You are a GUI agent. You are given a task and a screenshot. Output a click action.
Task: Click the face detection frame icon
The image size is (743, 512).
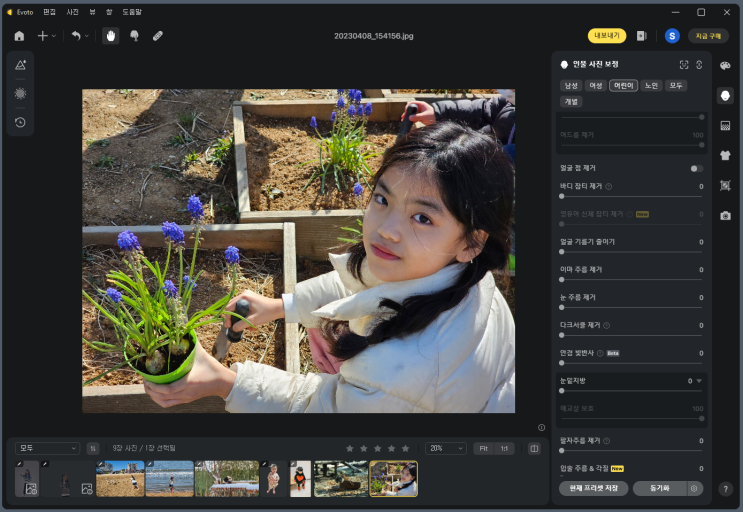(x=684, y=65)
